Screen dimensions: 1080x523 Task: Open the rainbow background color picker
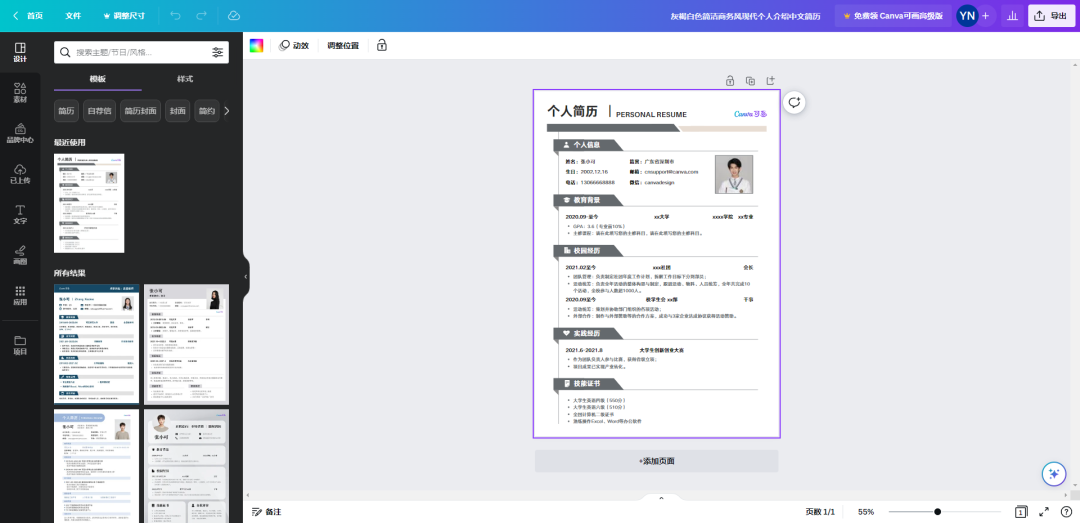257,46
